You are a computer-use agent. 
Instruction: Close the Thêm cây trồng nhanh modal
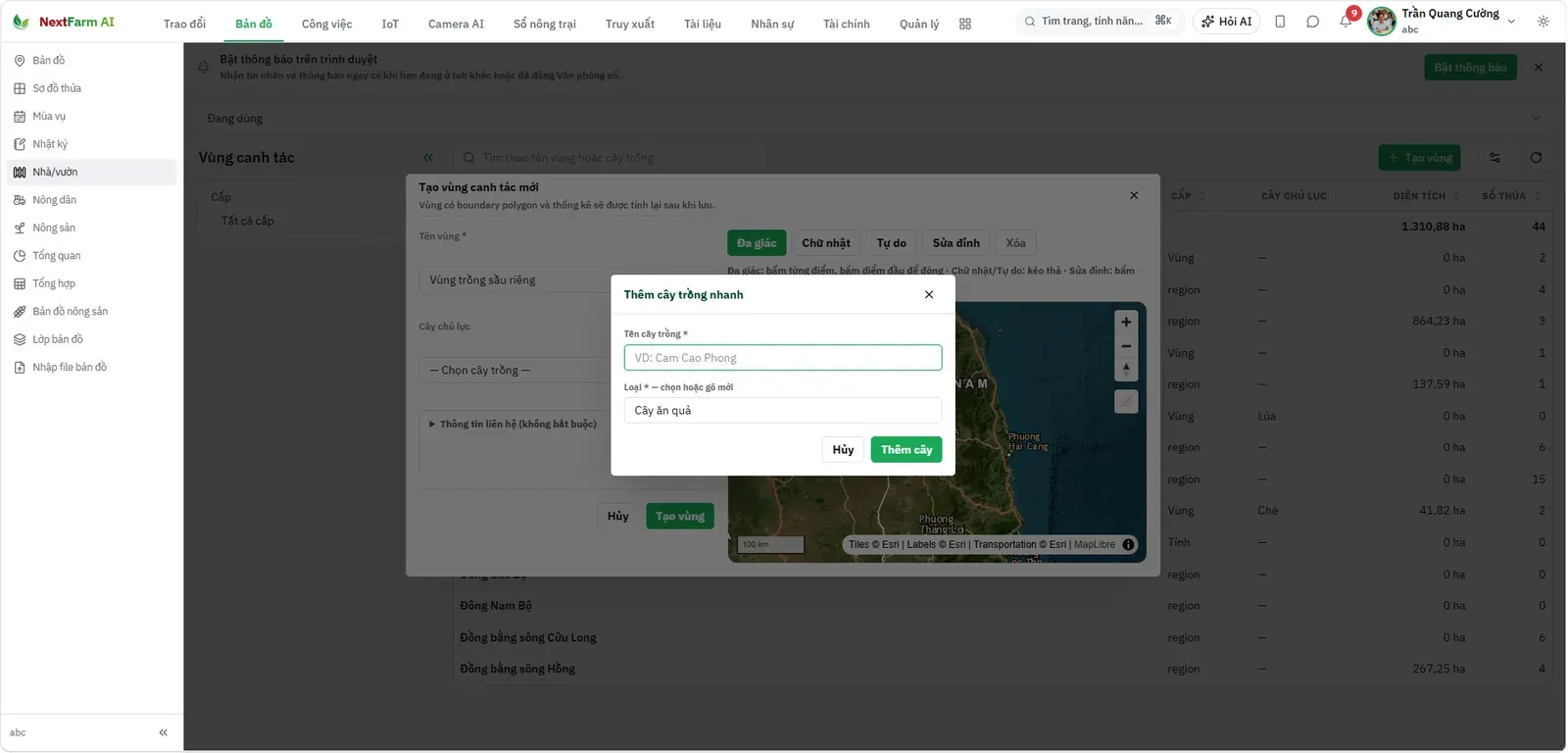[929, 294]
